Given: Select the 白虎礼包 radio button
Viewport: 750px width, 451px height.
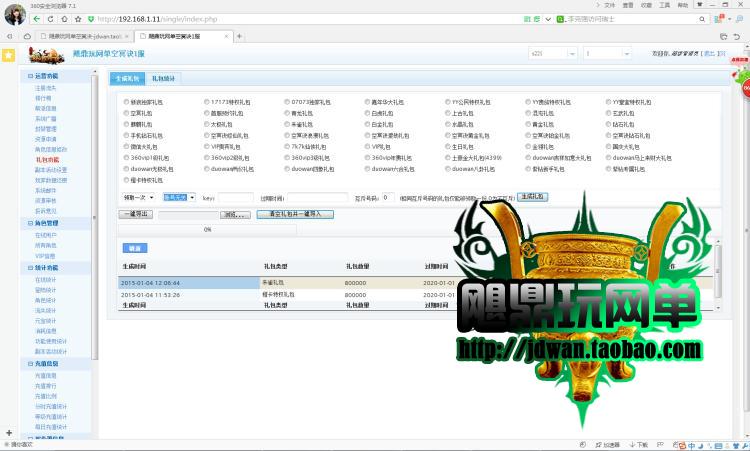Looking at the screenshot, I should click(367, 113).
